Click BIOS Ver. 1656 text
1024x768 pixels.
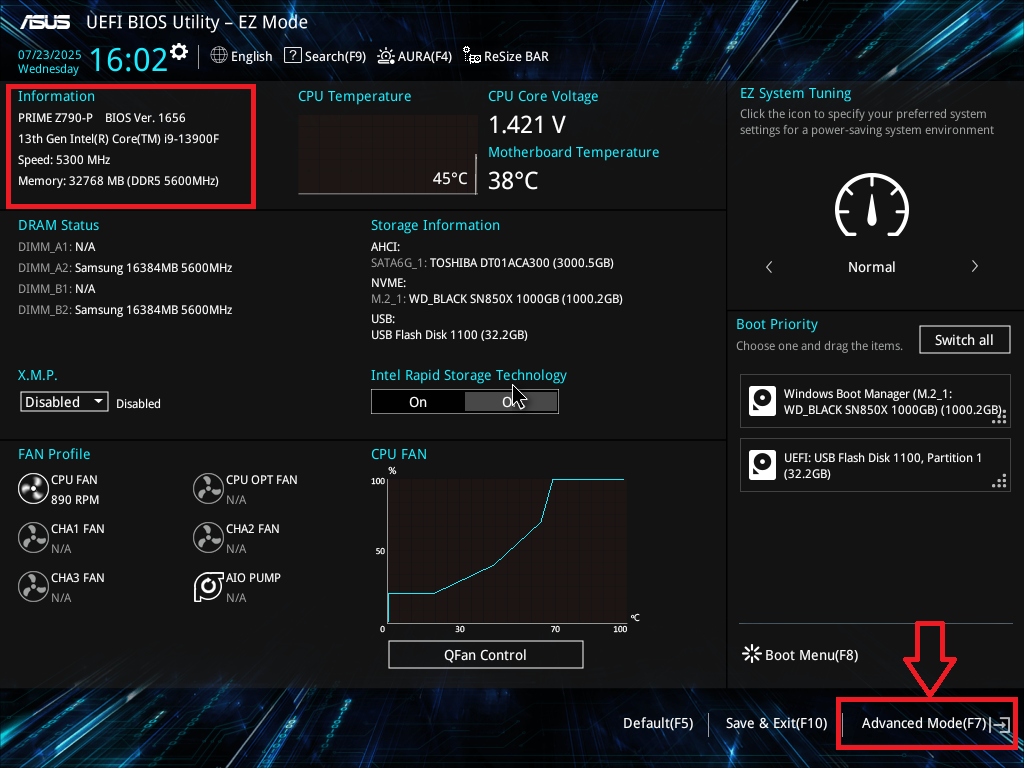(145, 118)
